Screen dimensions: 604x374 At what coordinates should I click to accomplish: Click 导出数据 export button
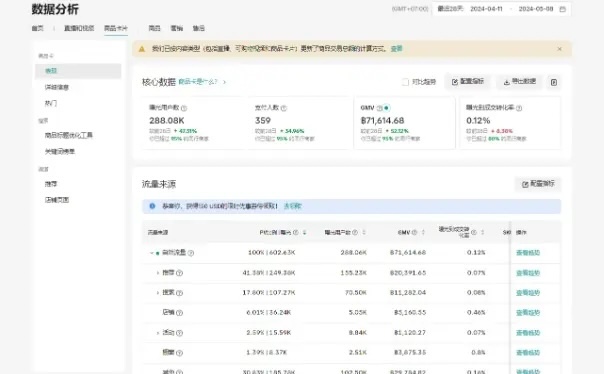tap(520, 82)
